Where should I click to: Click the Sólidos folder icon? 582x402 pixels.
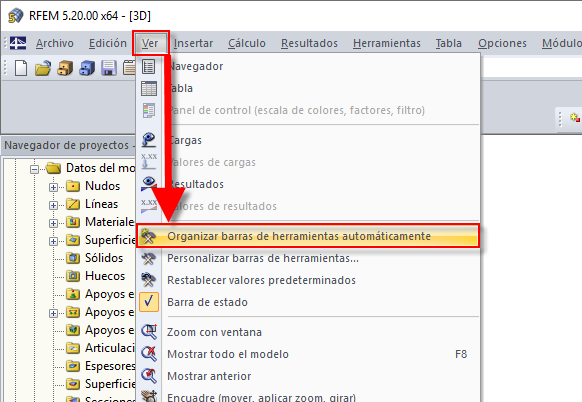(73, 258)
